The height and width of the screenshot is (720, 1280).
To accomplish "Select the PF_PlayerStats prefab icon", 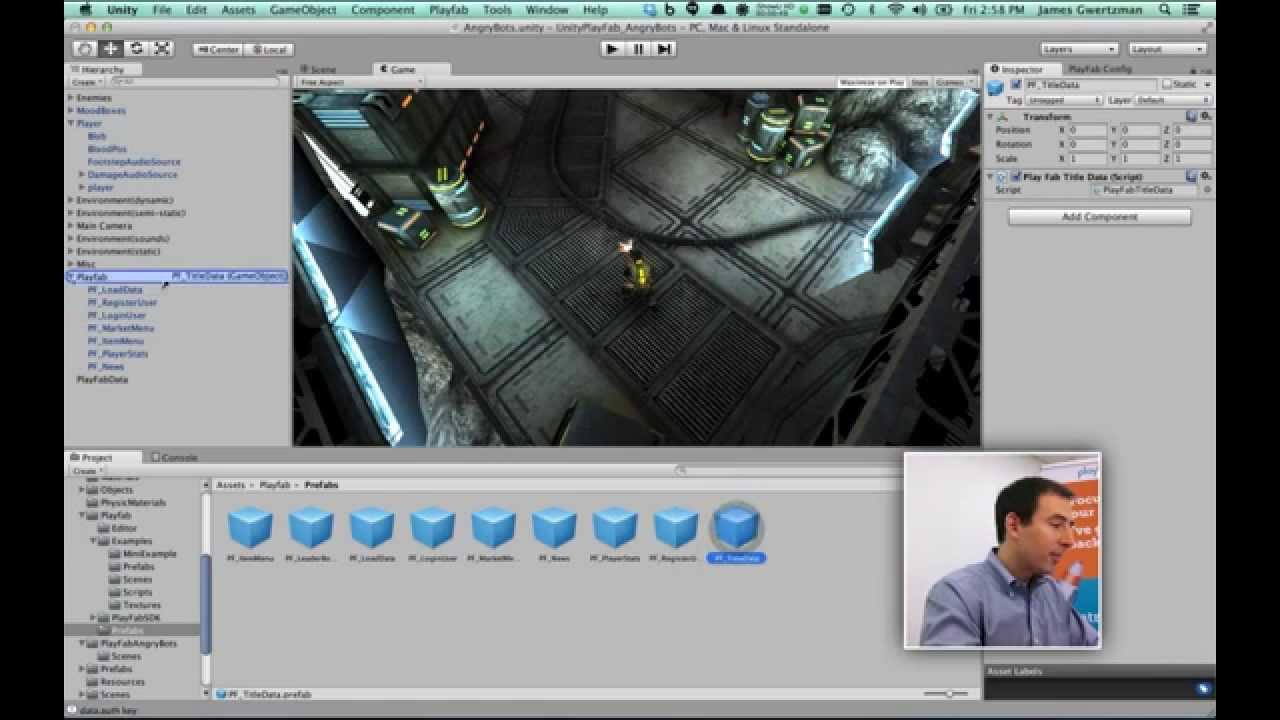I will coord(615,527).
